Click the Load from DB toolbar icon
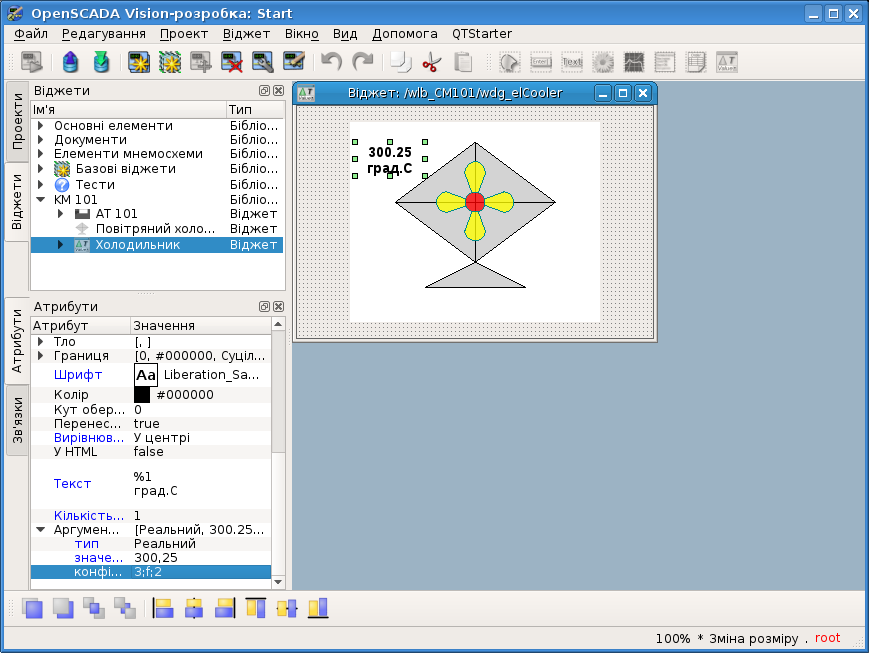The height and width of the screenshot is (653, 869). point(70,63)
